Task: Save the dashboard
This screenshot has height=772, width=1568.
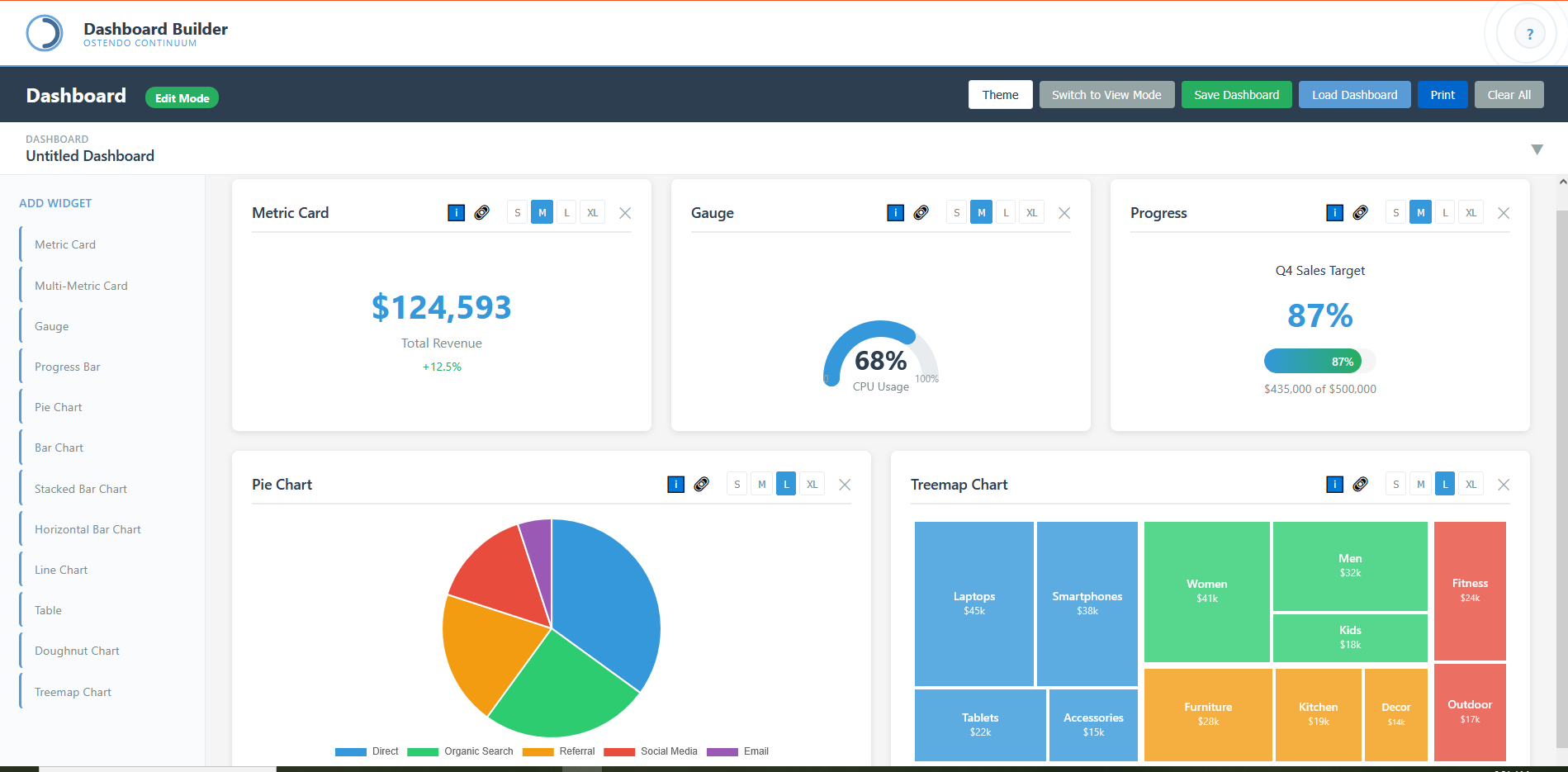Action: 1236,94
